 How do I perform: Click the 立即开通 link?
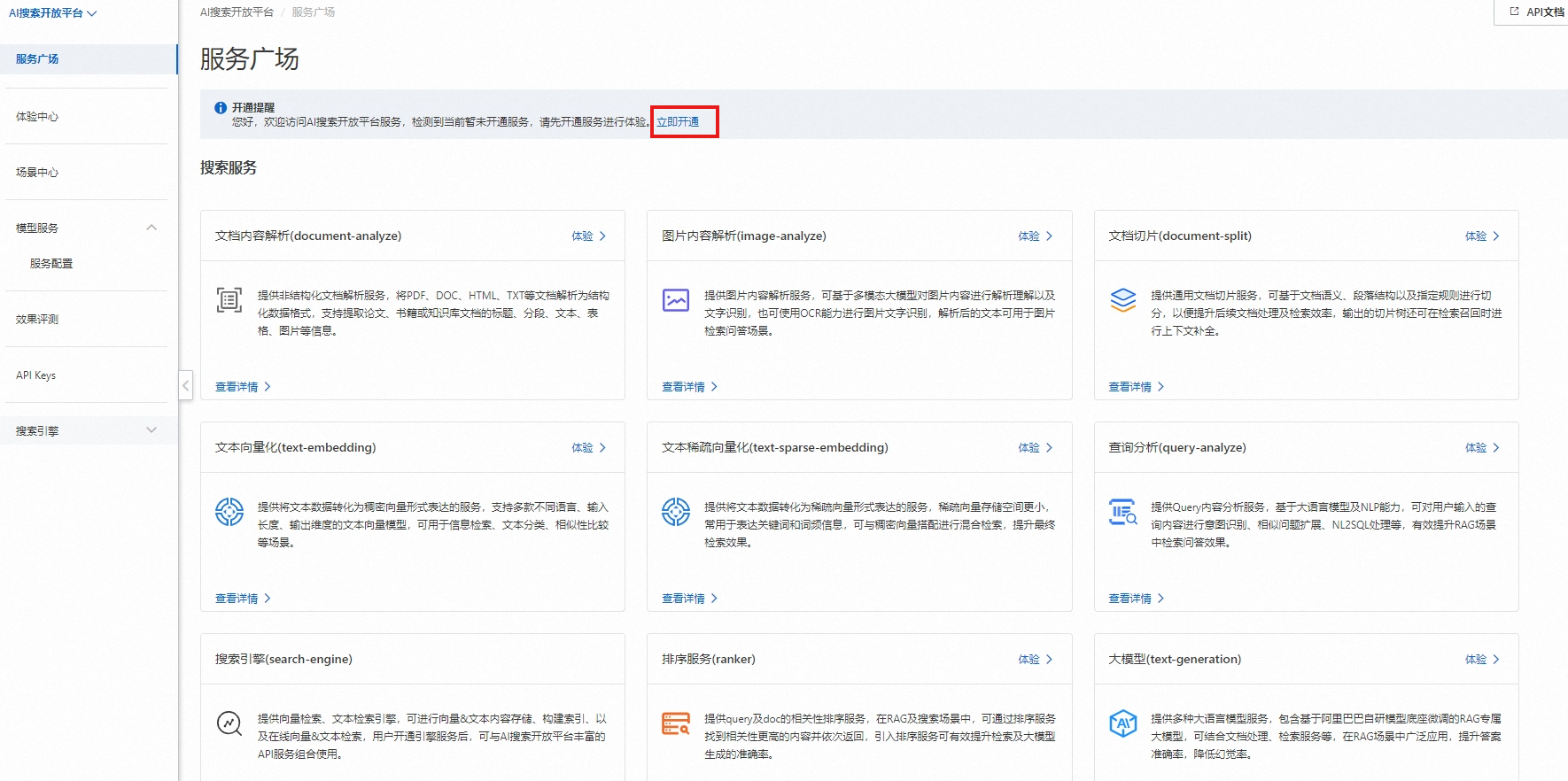(678, 122)
